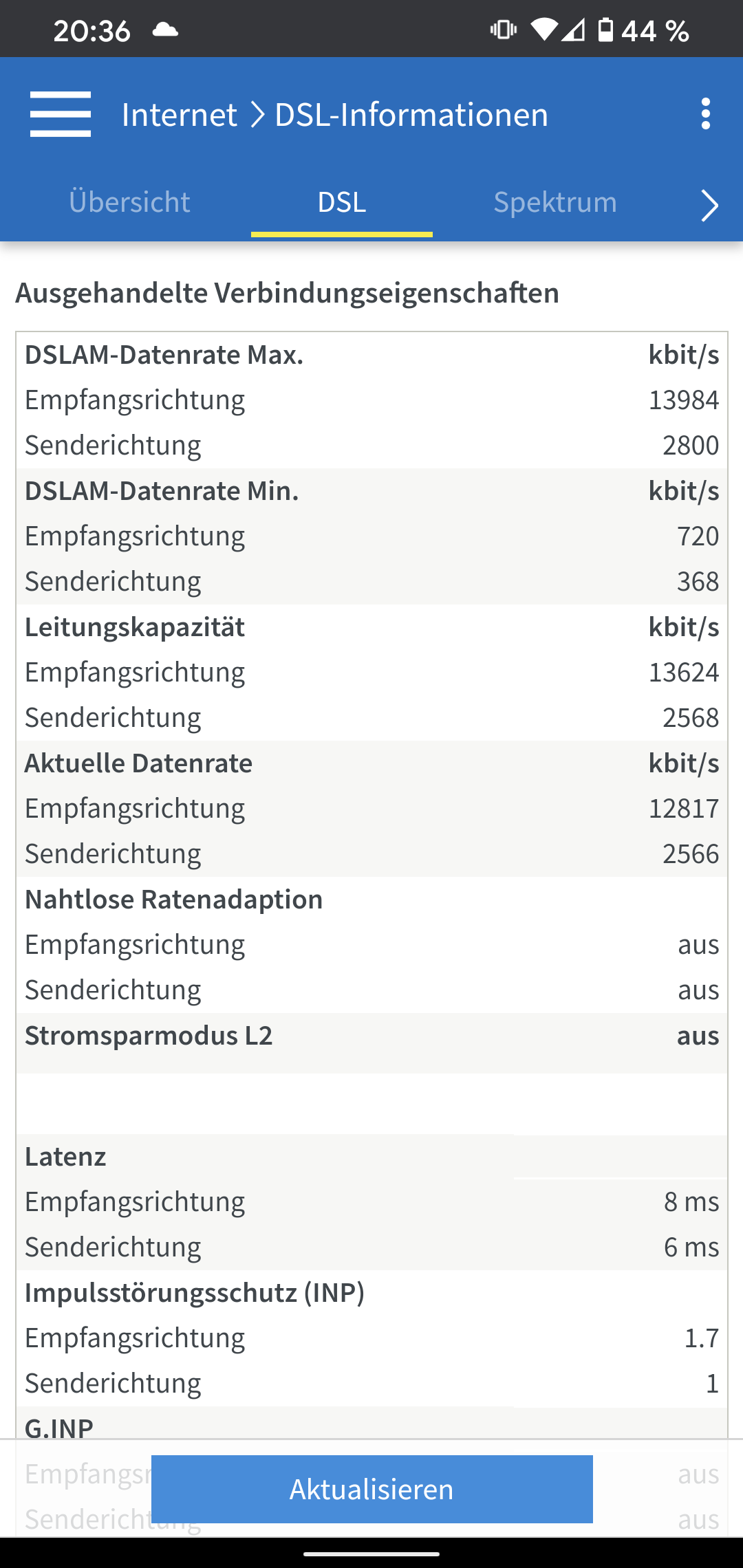743x1568 pixels.
Task: Open the hamburger navigation menu
Action: tap(61, 114)
